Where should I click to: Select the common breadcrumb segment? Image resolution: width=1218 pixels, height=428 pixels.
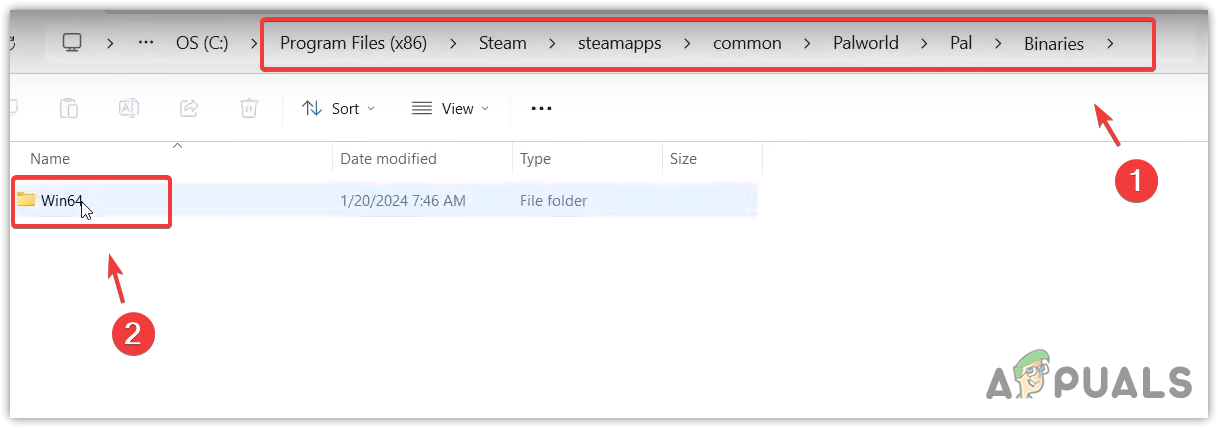[x=747, y=43]
